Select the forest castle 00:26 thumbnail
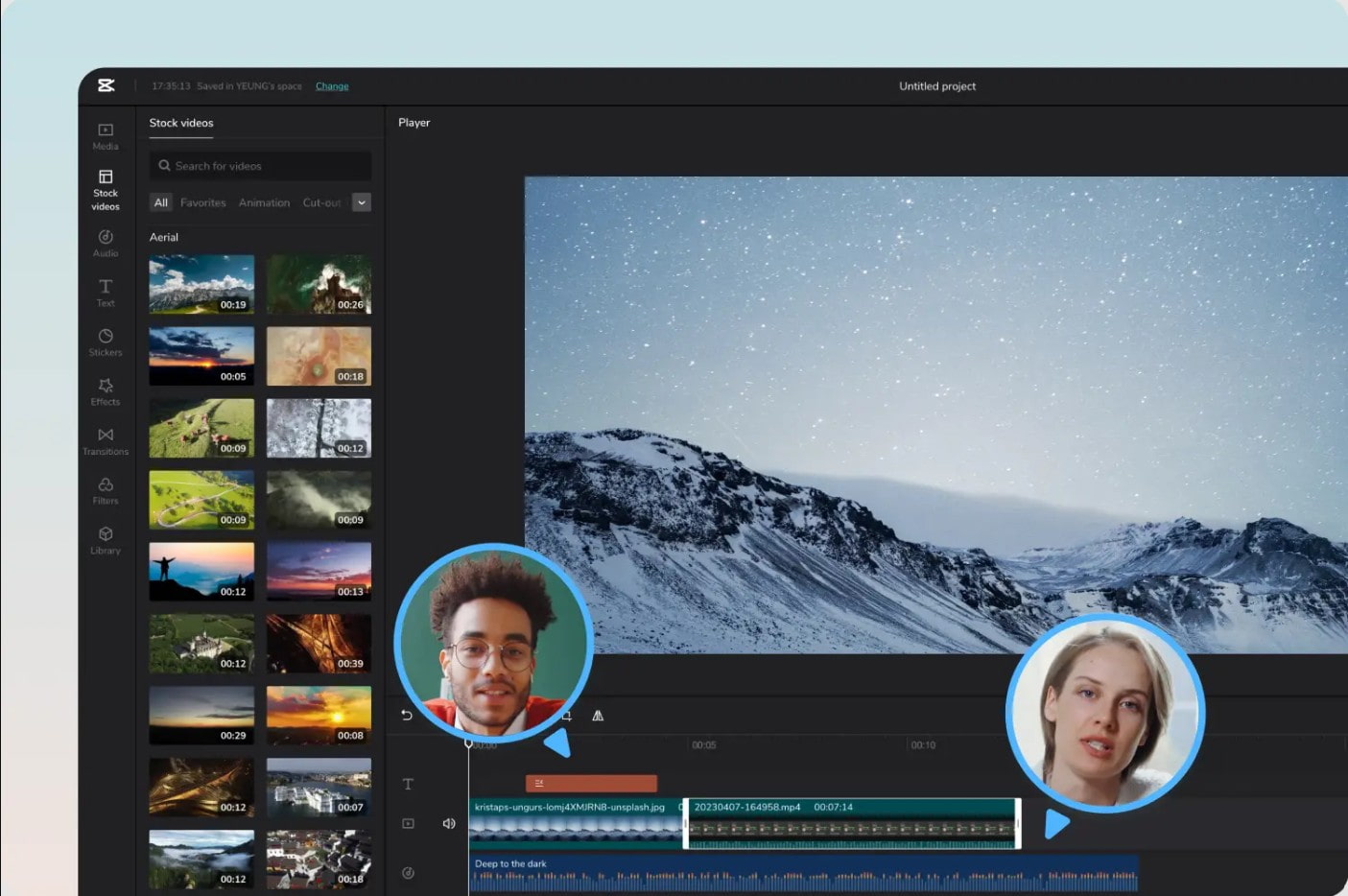The image size is (1348, 896). [319, 284]
